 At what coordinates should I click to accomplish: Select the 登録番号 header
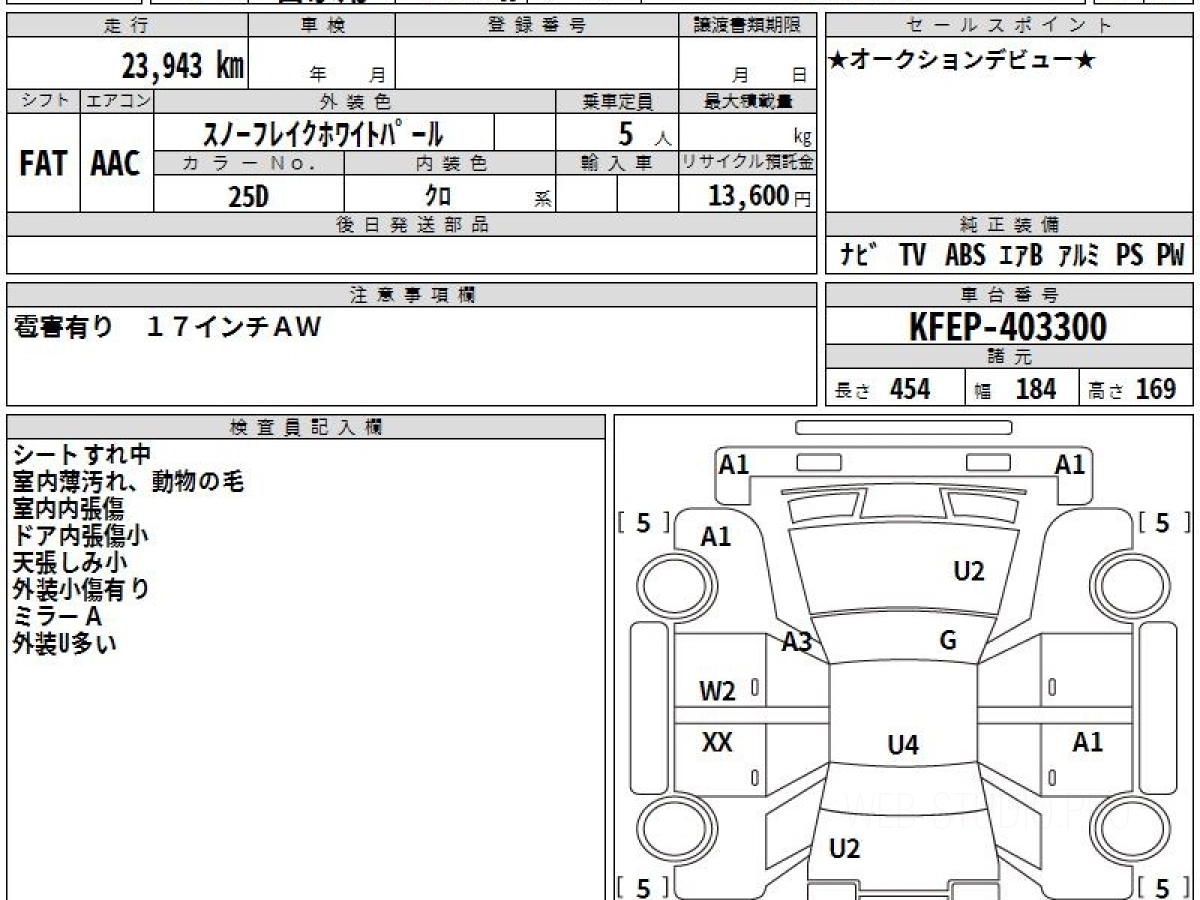click(536, 26)
